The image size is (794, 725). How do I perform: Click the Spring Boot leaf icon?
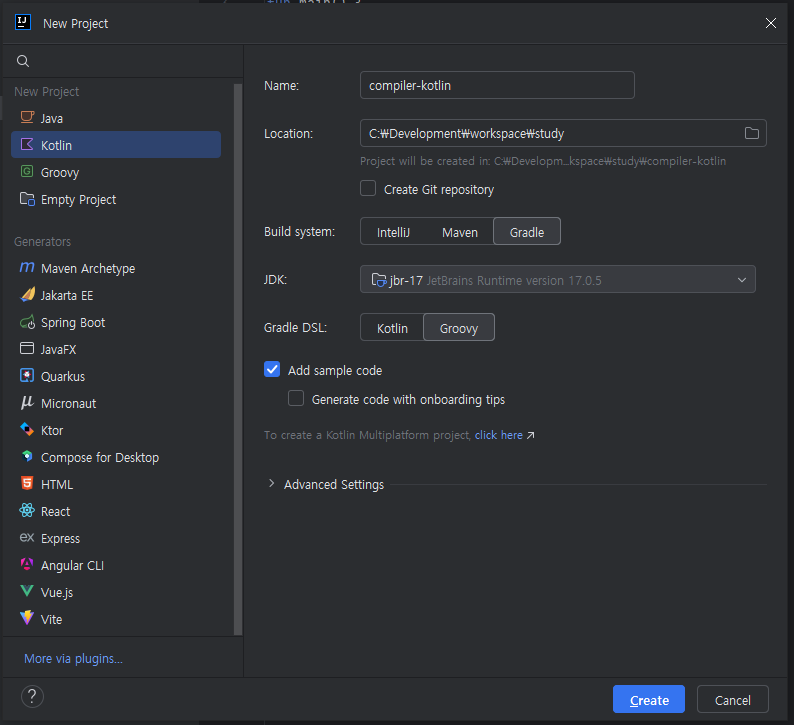[x=27, y=322]
